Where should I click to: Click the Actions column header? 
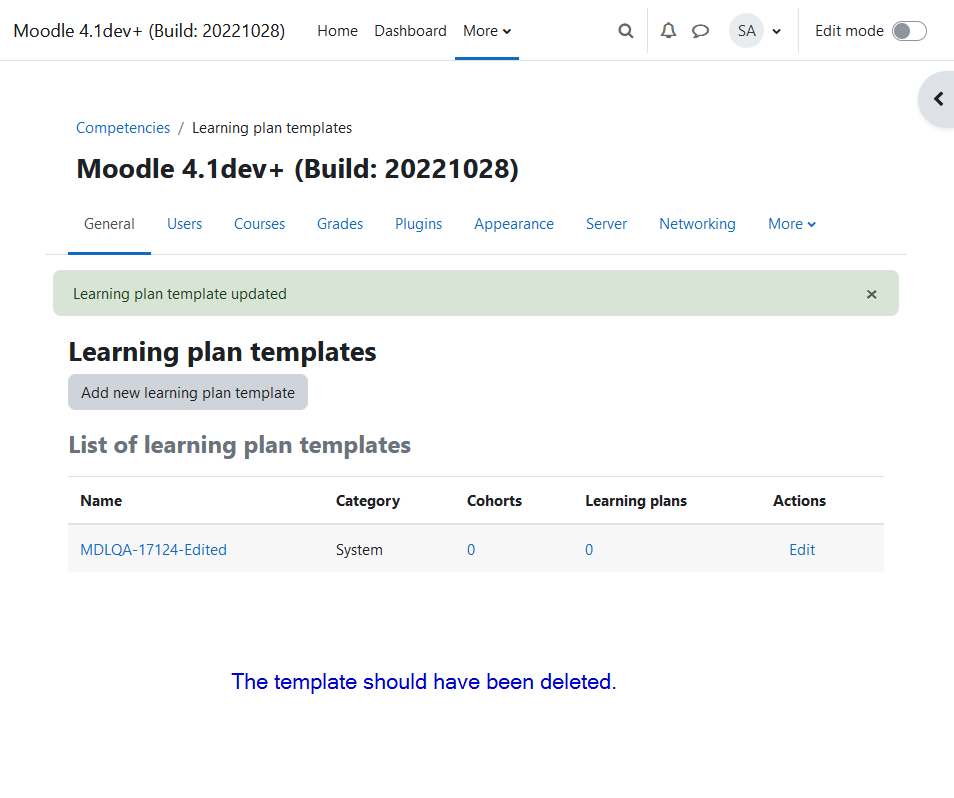coord(799,501)
